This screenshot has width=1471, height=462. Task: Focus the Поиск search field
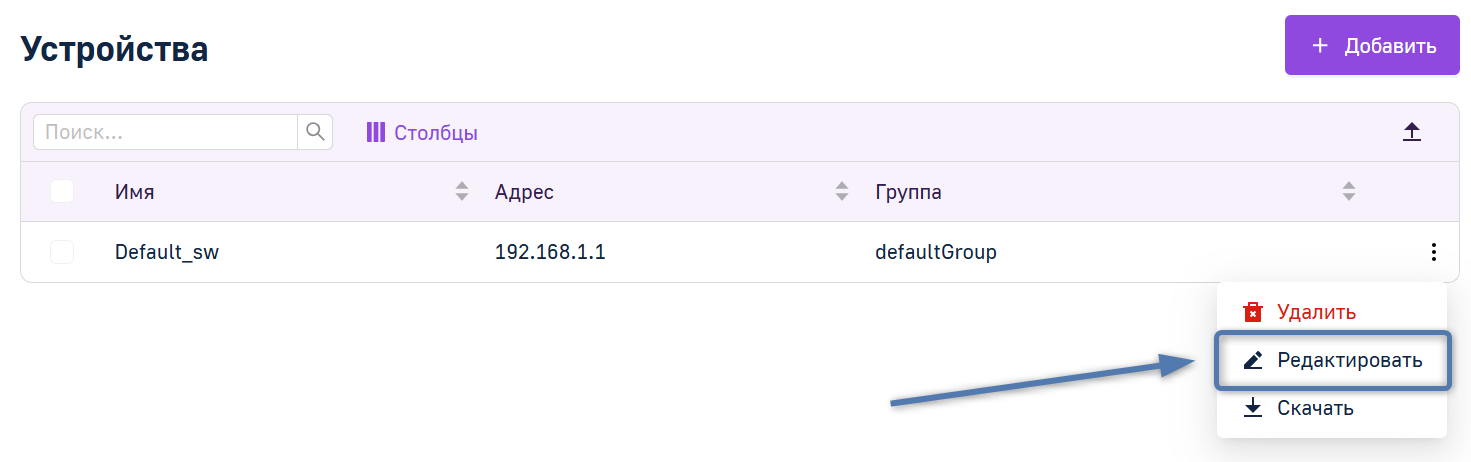[166, 132]
